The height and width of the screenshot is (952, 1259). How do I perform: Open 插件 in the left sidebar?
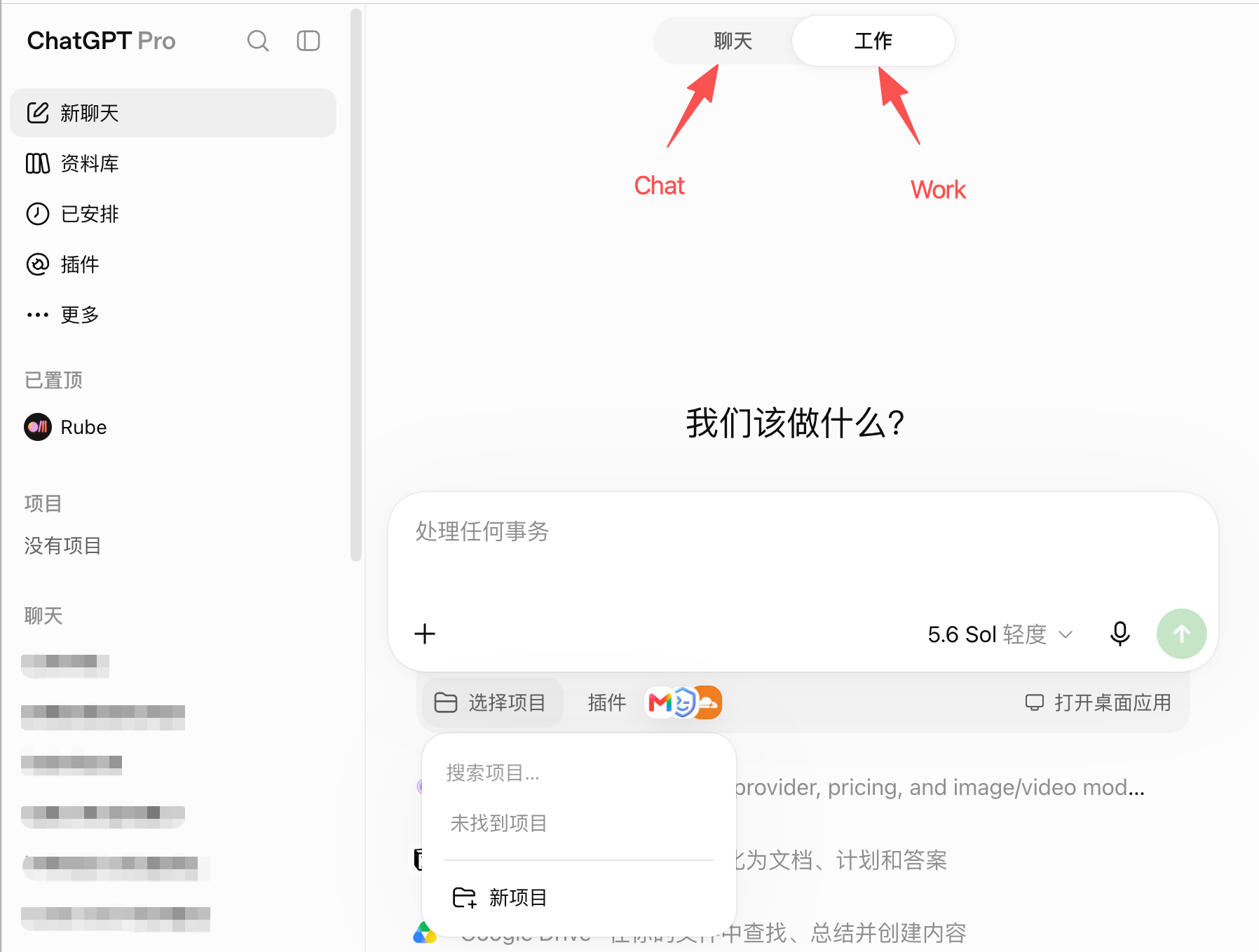click(x=173, y=264)
